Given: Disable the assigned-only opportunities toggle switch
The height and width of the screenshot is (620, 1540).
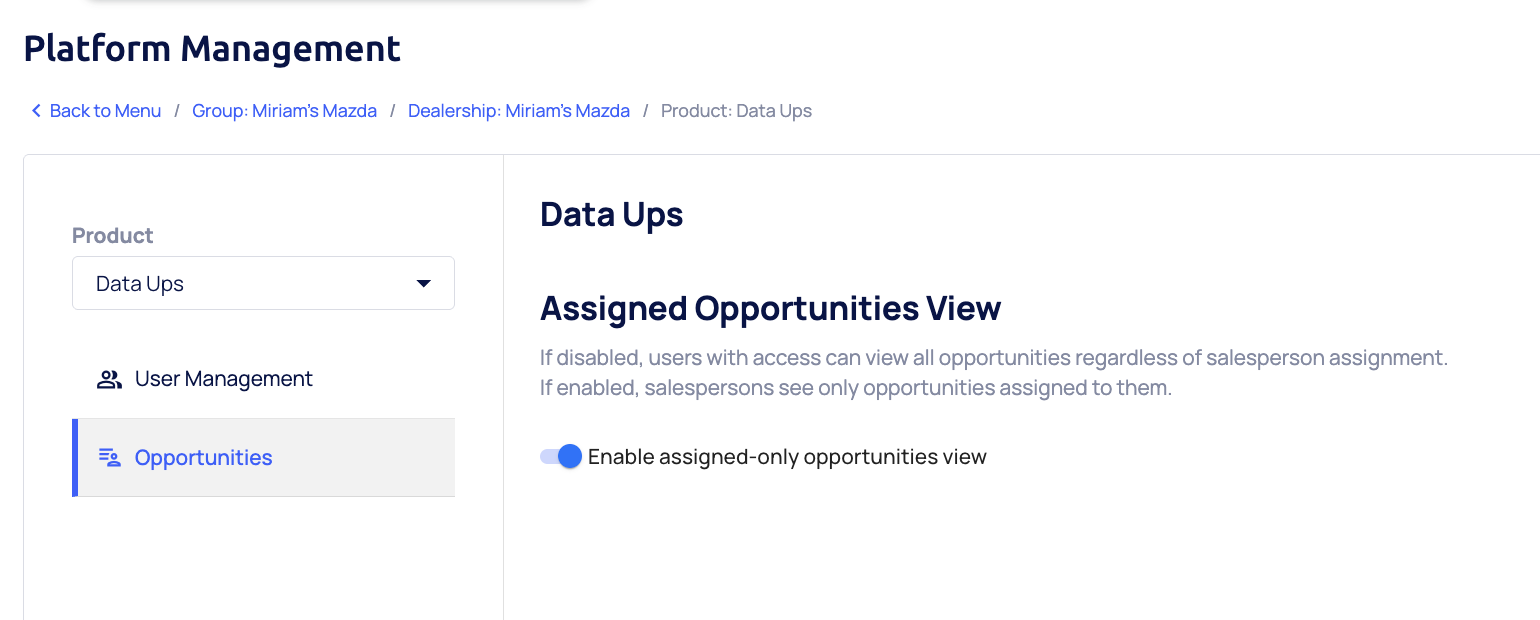Looking at the screenshot, I should coord(561,457).
